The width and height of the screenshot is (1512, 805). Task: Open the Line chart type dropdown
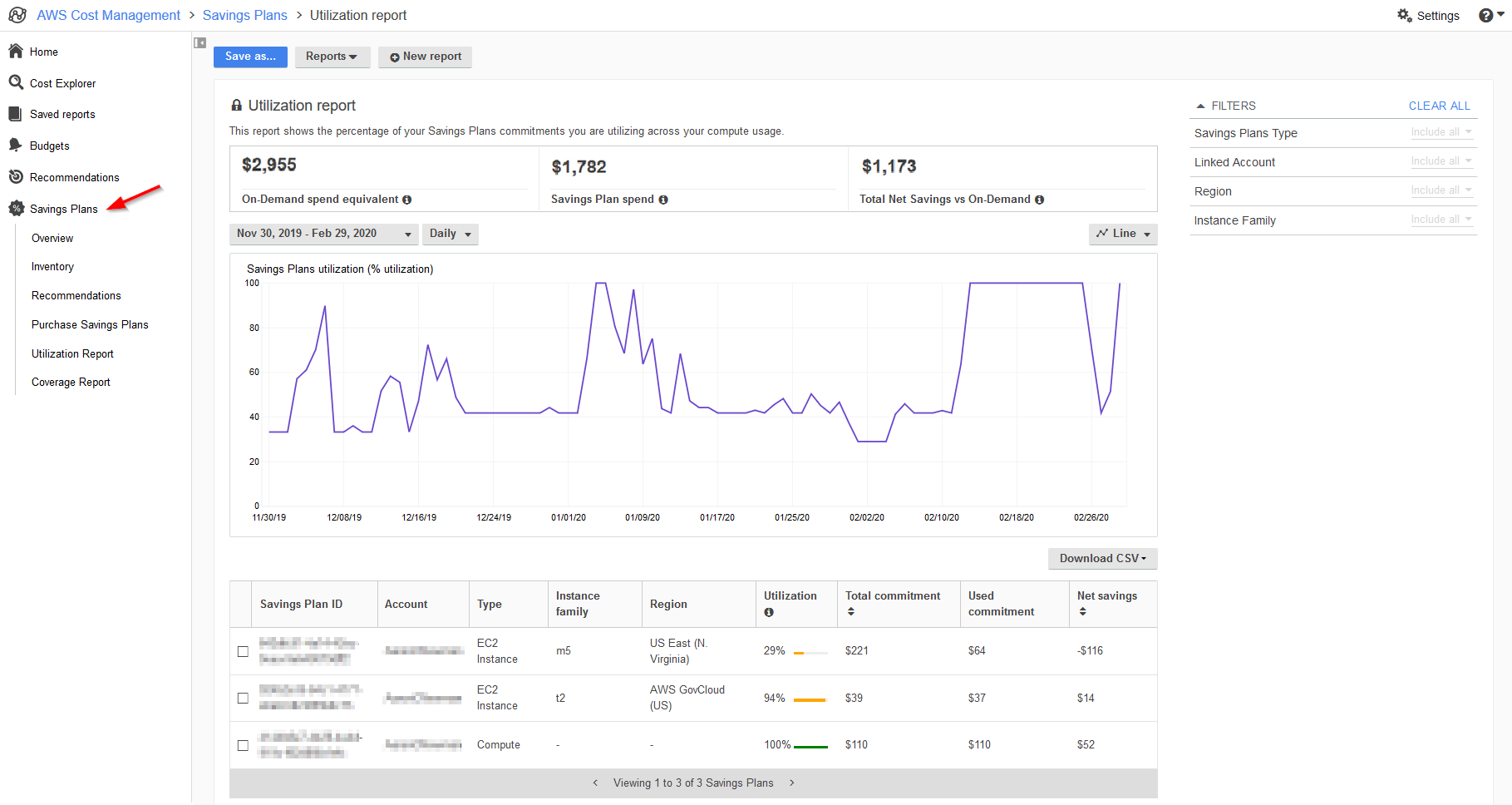coord(1123,234)
